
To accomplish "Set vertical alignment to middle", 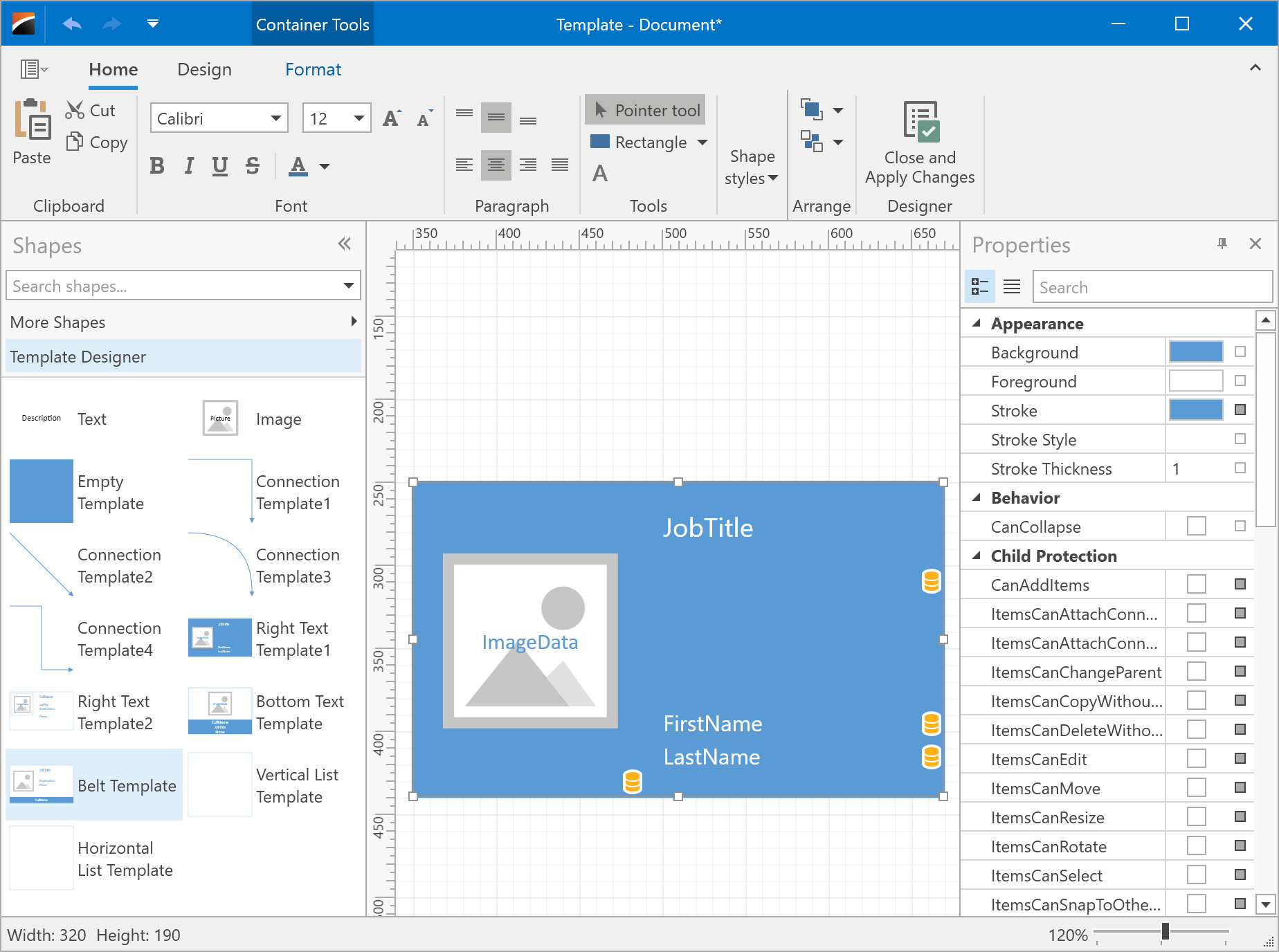I will 496,118.
